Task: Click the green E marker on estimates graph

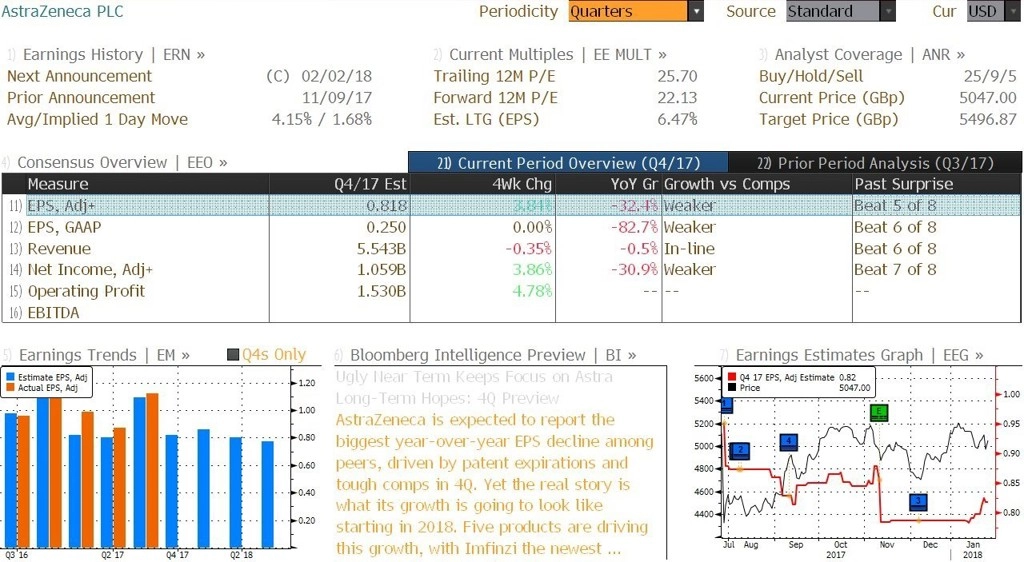Action: click(879, 413)
